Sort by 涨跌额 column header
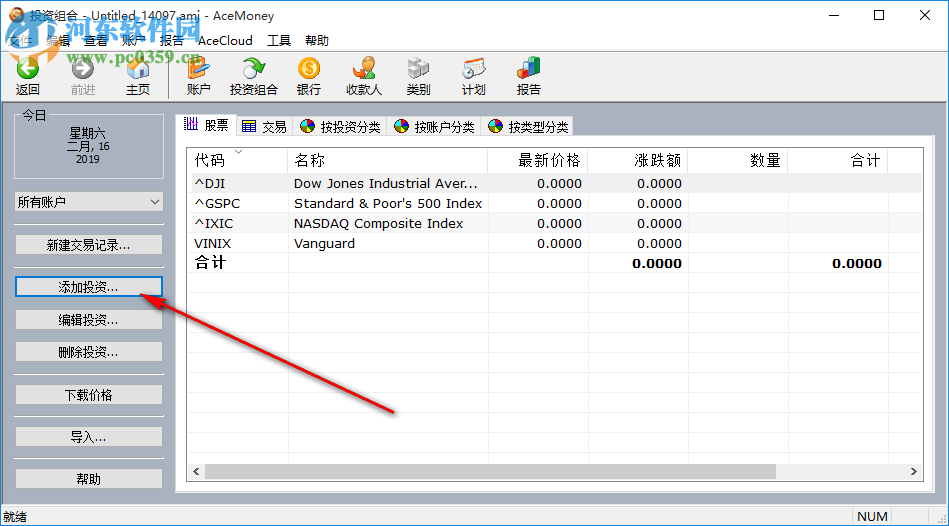949x526 pixels. tap(637, 160)
